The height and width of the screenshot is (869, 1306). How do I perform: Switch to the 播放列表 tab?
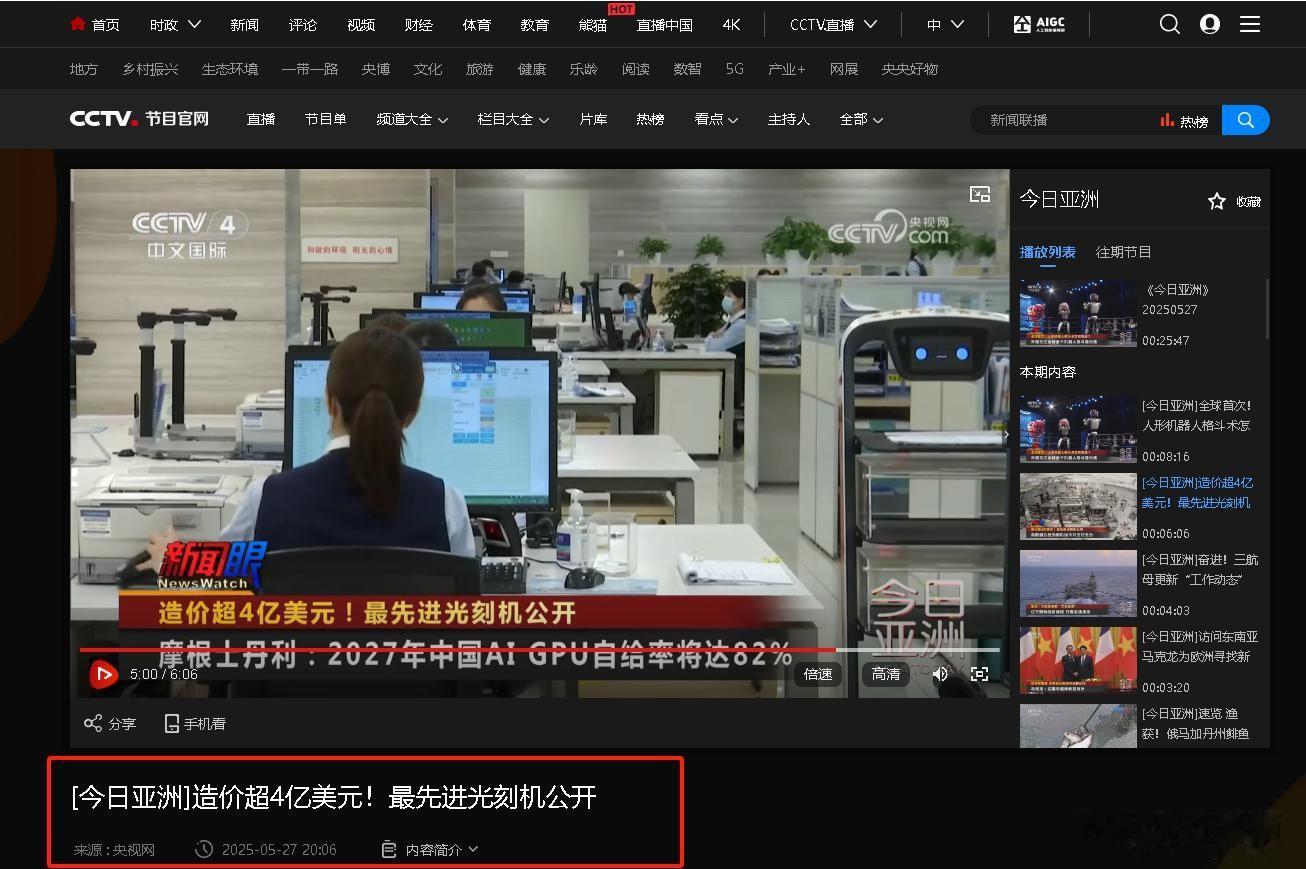(1048, 252)
